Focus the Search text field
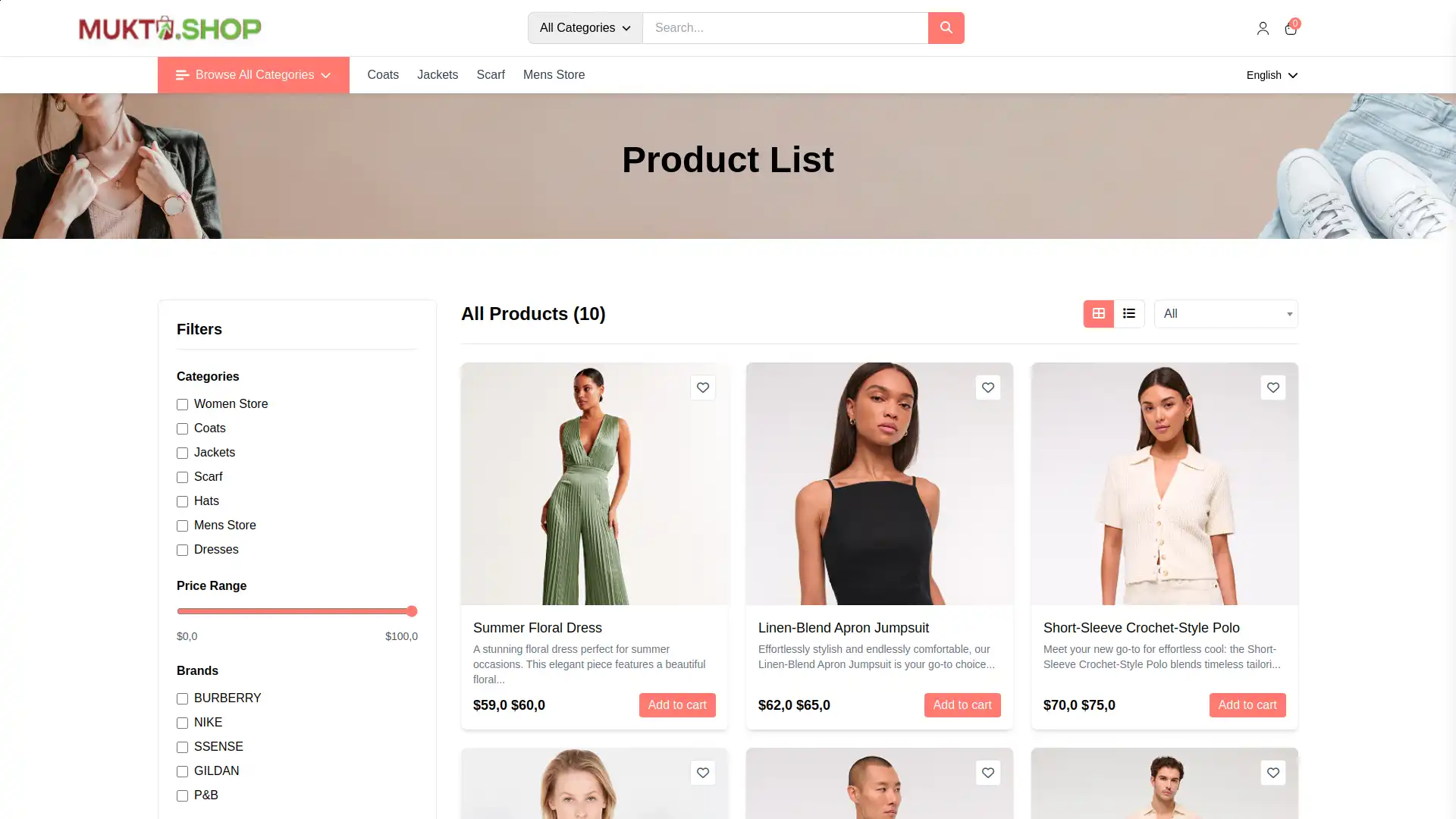 pos(785,28)
